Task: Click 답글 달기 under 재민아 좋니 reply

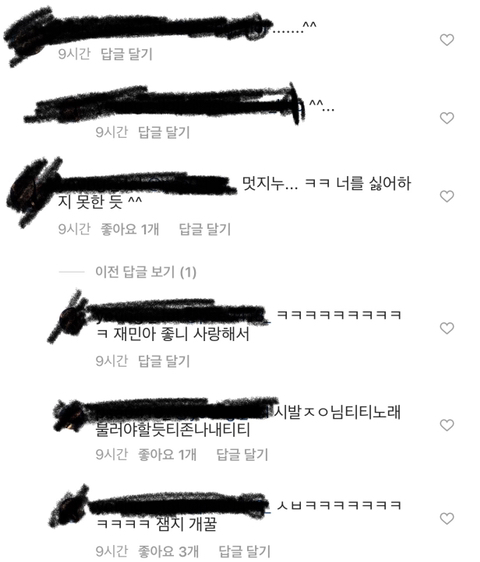Action: point(164,361)
